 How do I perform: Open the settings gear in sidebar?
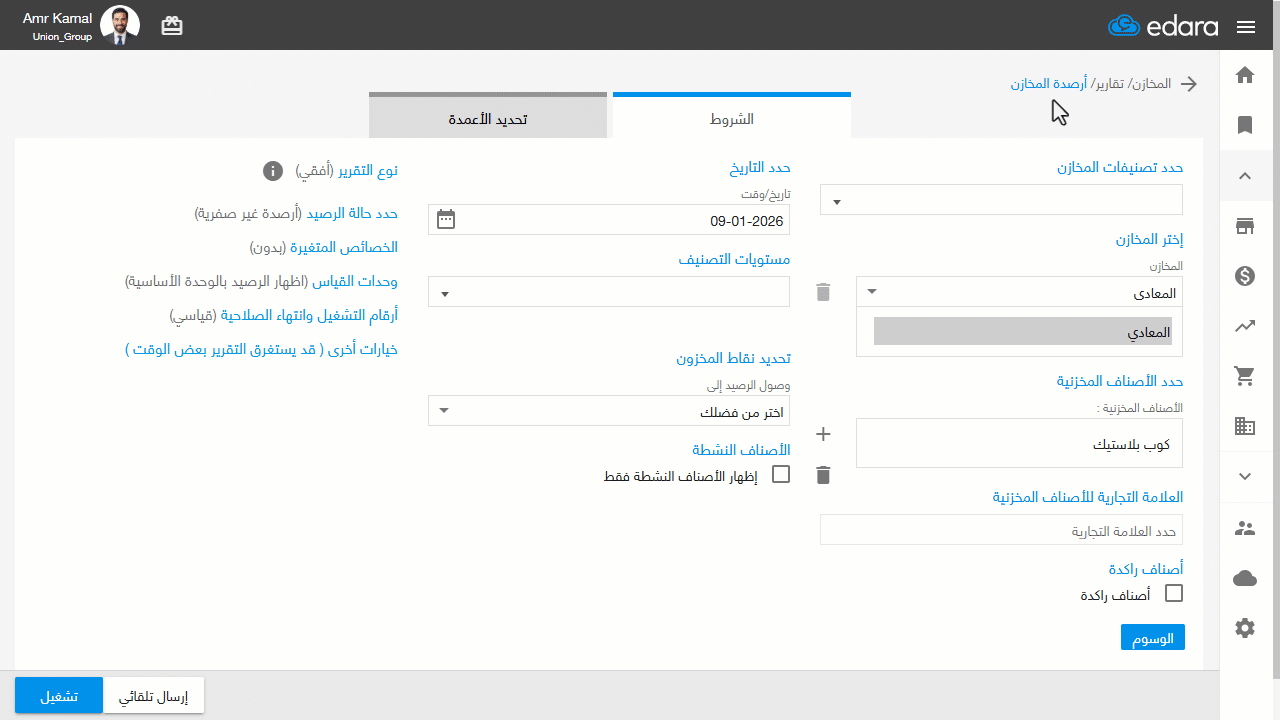pyautogui.click(x=1245, y=628)
